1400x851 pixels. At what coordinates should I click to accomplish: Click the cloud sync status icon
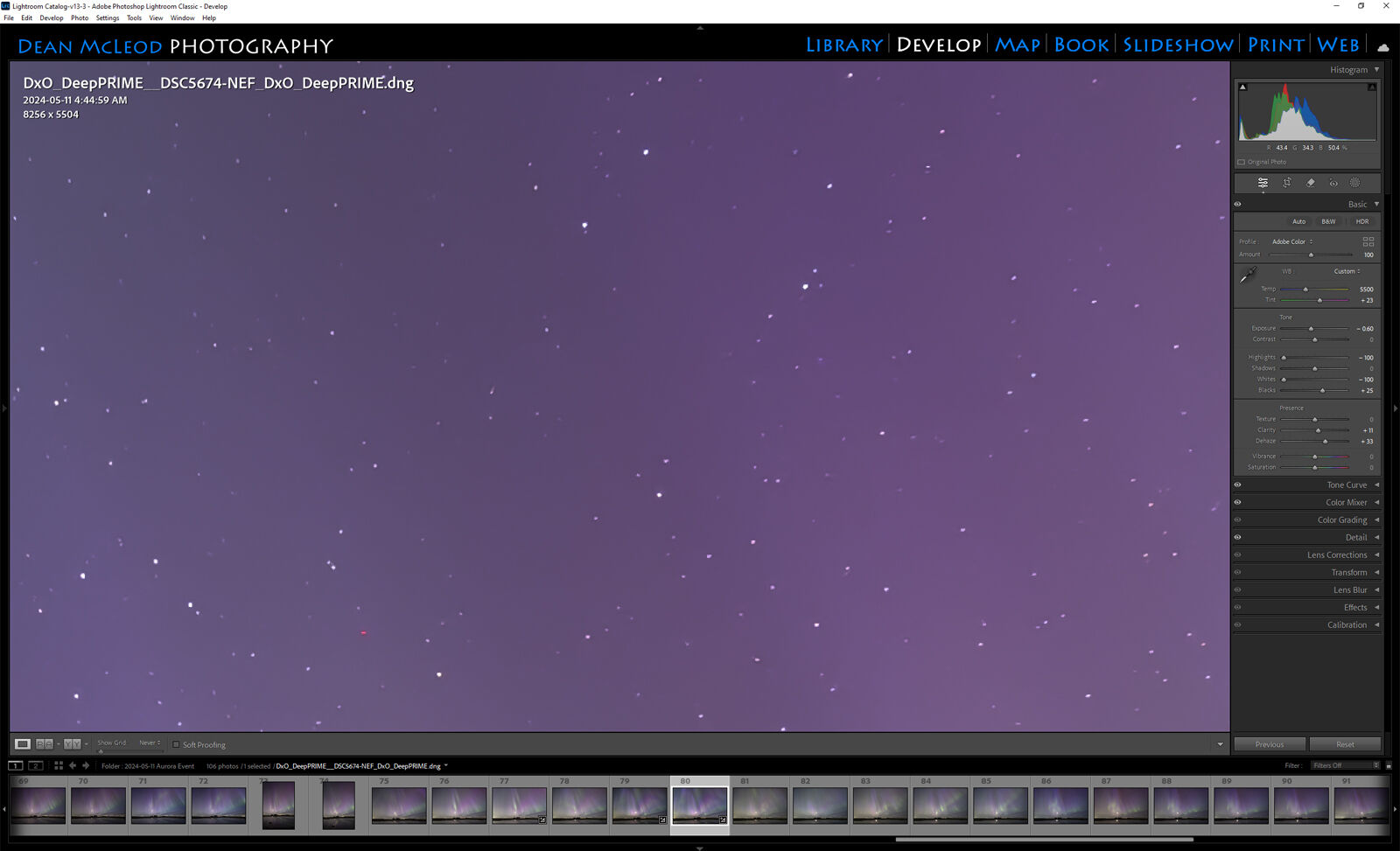[x=1383, y=46]
